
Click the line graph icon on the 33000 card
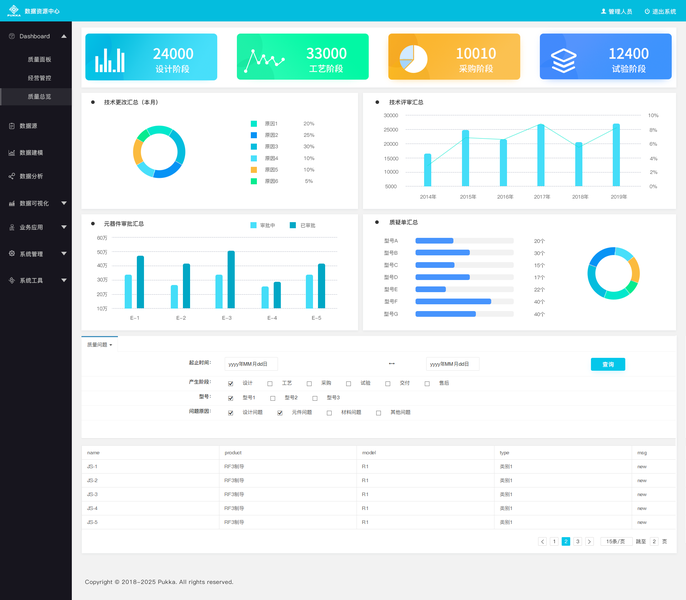click(x=264, y=60)
